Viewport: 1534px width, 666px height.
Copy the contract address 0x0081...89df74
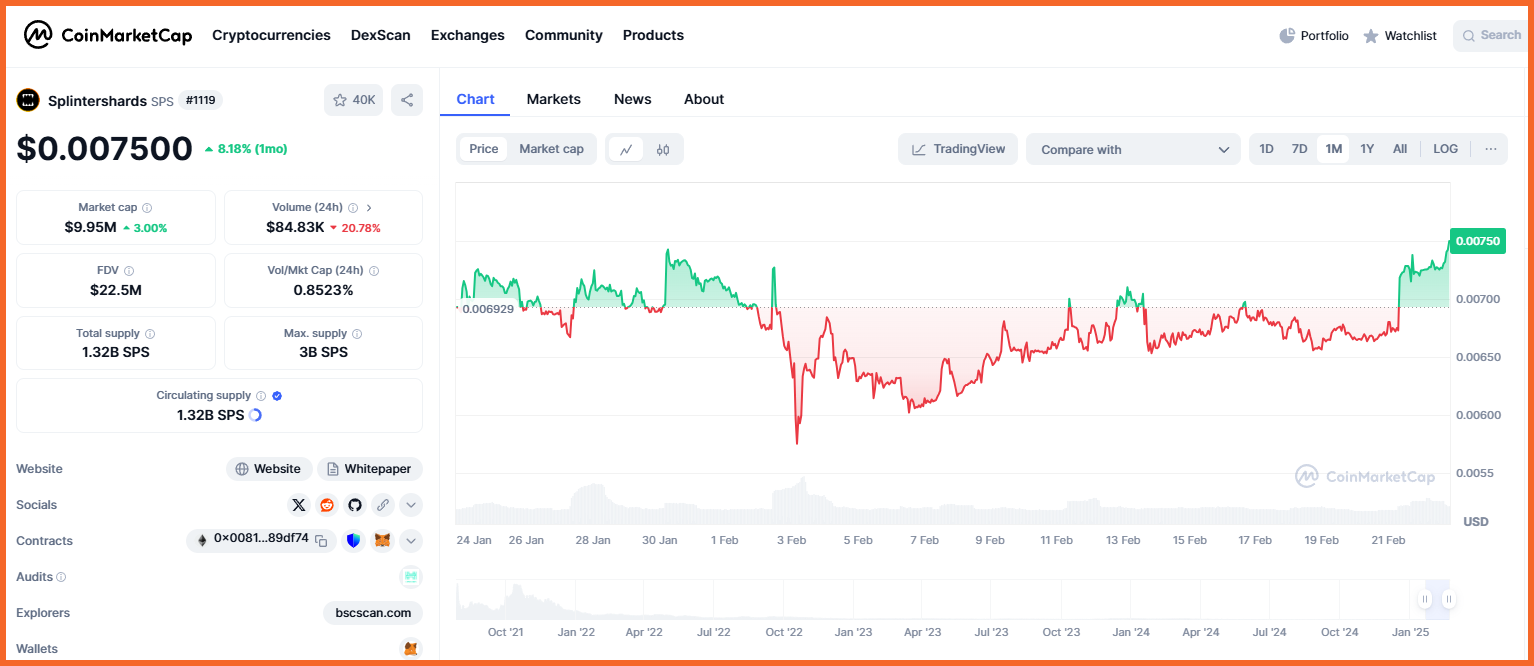pos(321,541)
